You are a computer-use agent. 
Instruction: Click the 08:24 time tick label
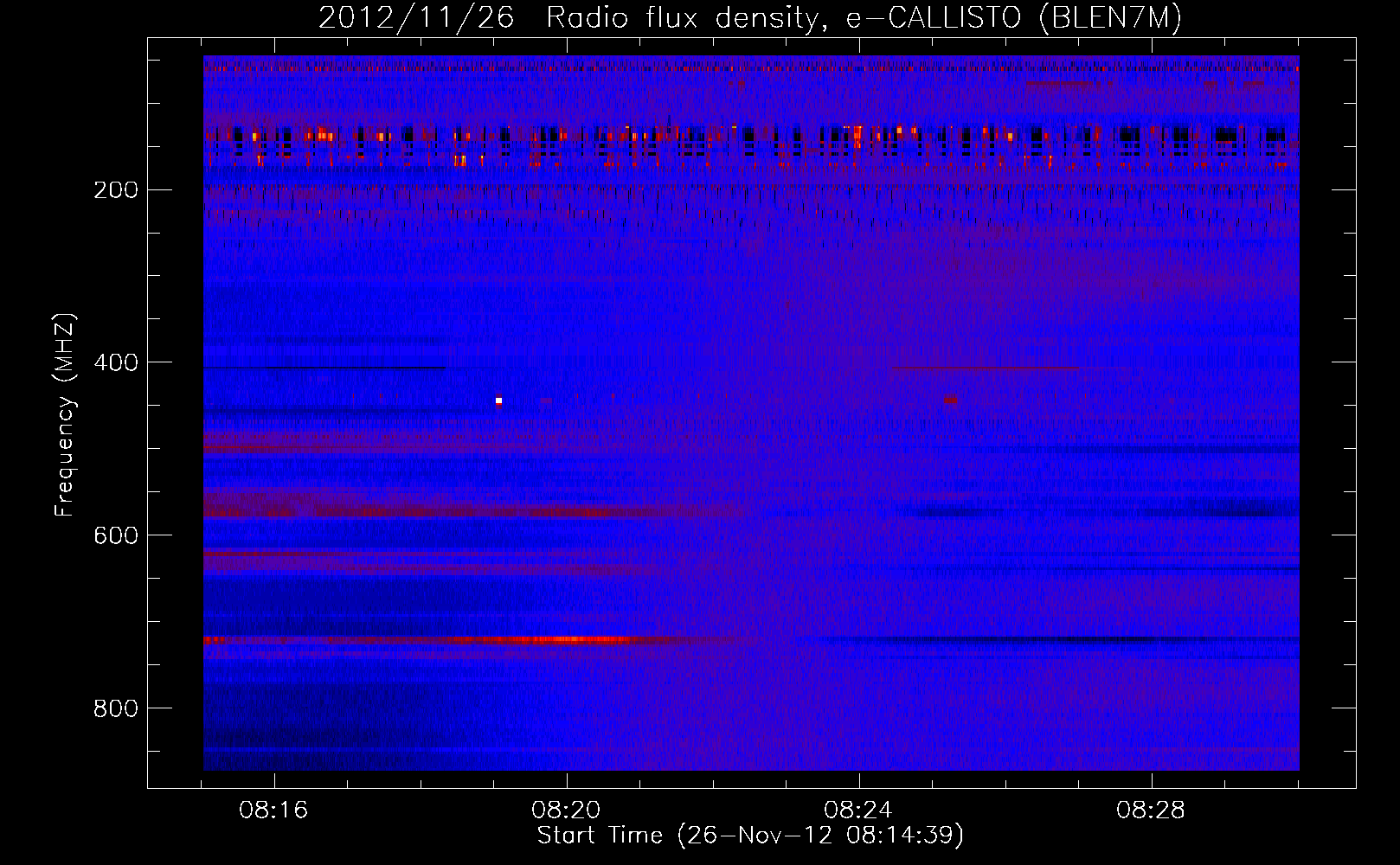tap(858, 811)
